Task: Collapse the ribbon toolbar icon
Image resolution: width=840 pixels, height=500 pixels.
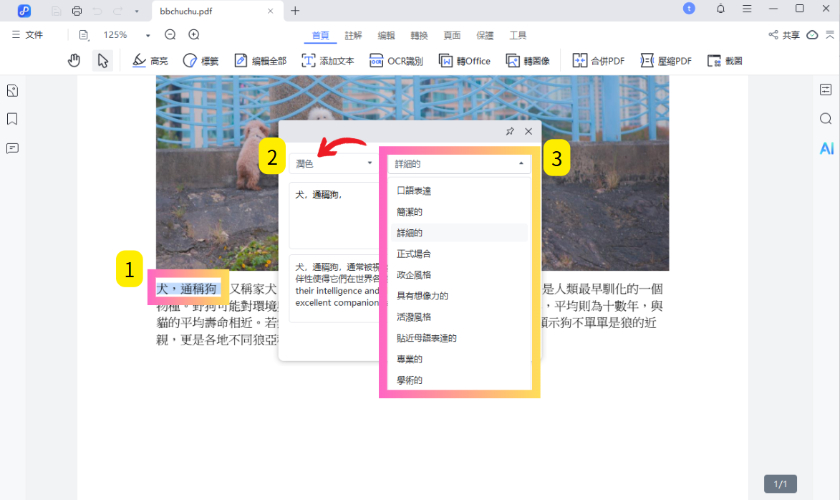Action: coord(830,35)
